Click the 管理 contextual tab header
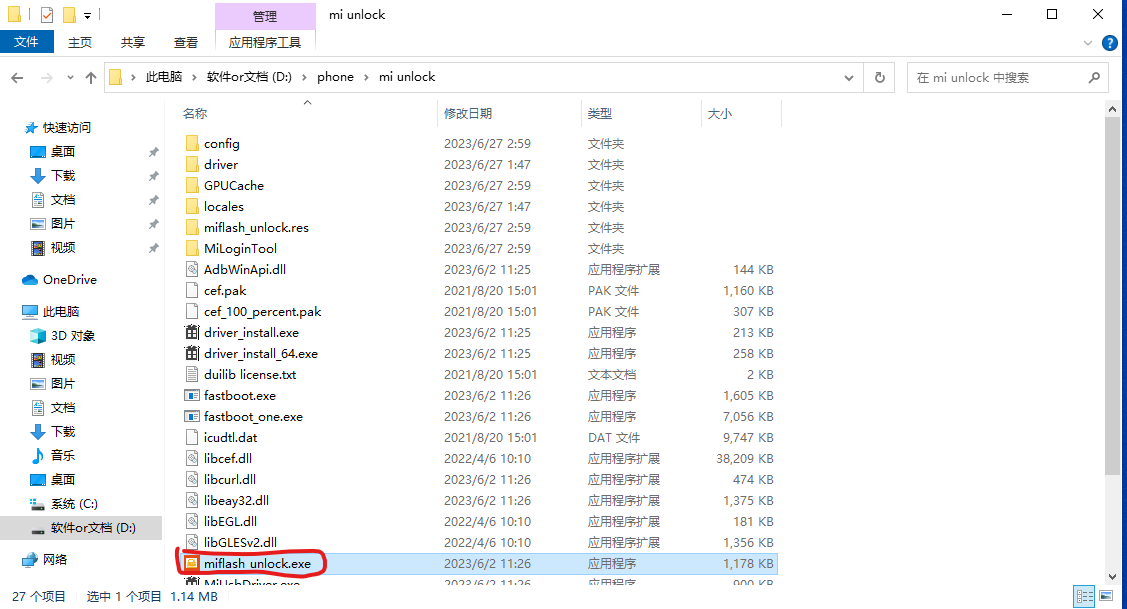 pos(264,16)
